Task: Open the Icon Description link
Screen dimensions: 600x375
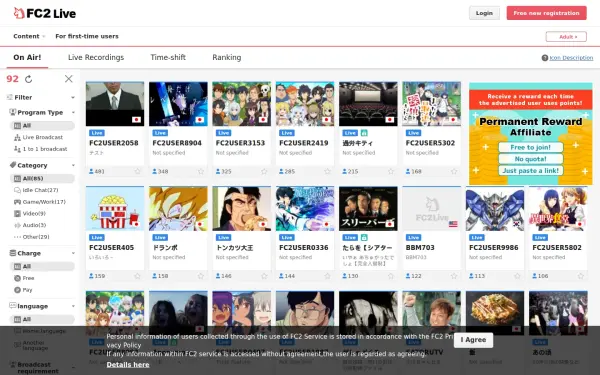Action: [x=571, y=58]
